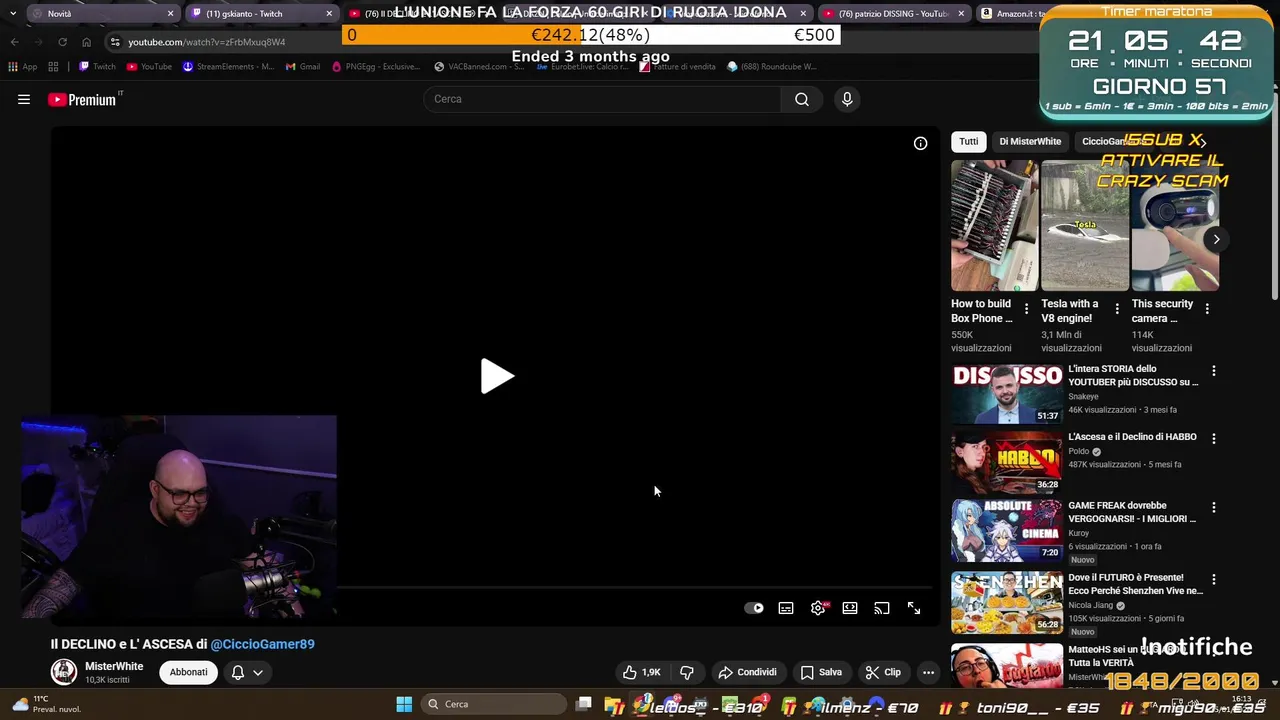The image size is (1280, 720).
Task: Go back in browser history
Action: click(14, 42)
